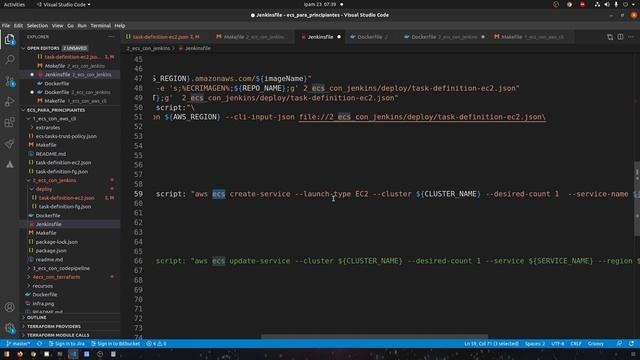Open the network icon in top bar

[597, 4]
